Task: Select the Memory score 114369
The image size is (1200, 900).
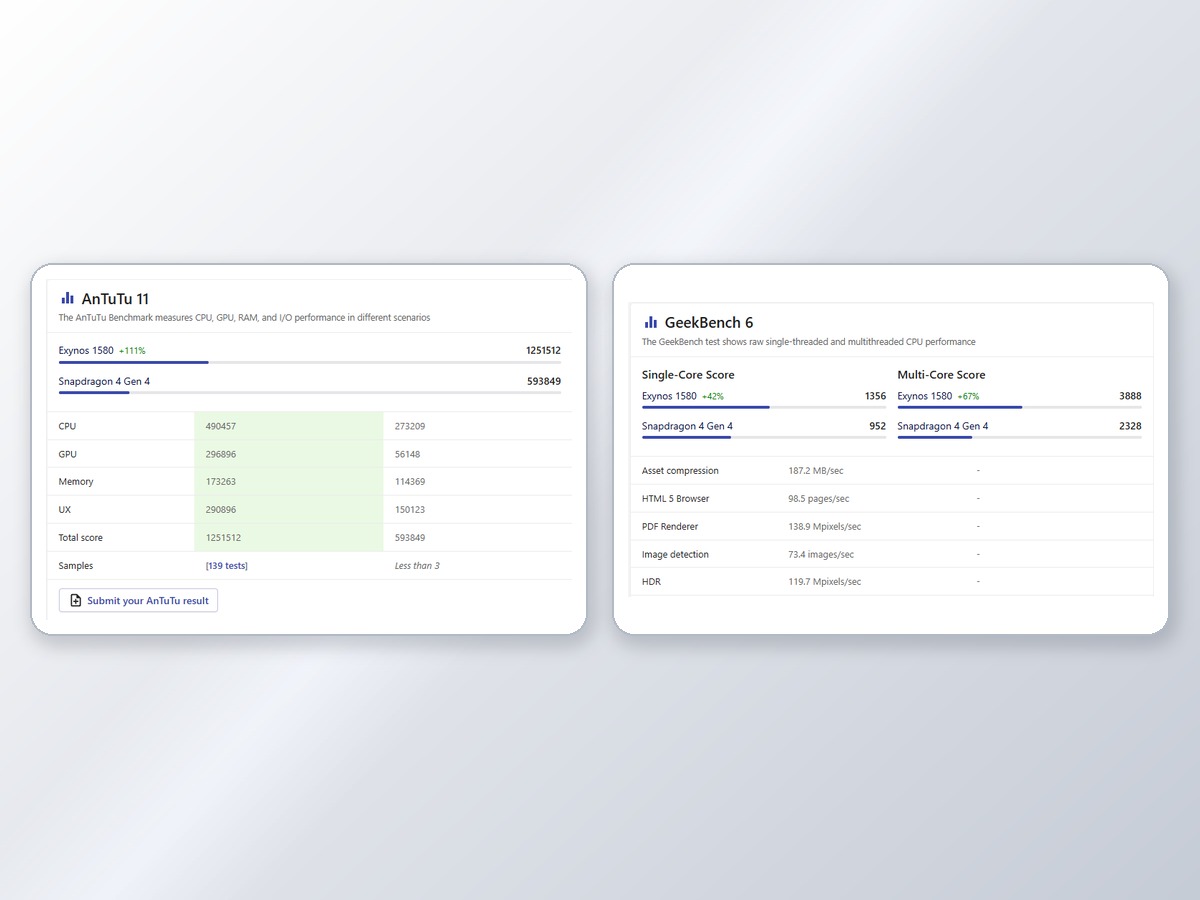Action: coord(410,482)
